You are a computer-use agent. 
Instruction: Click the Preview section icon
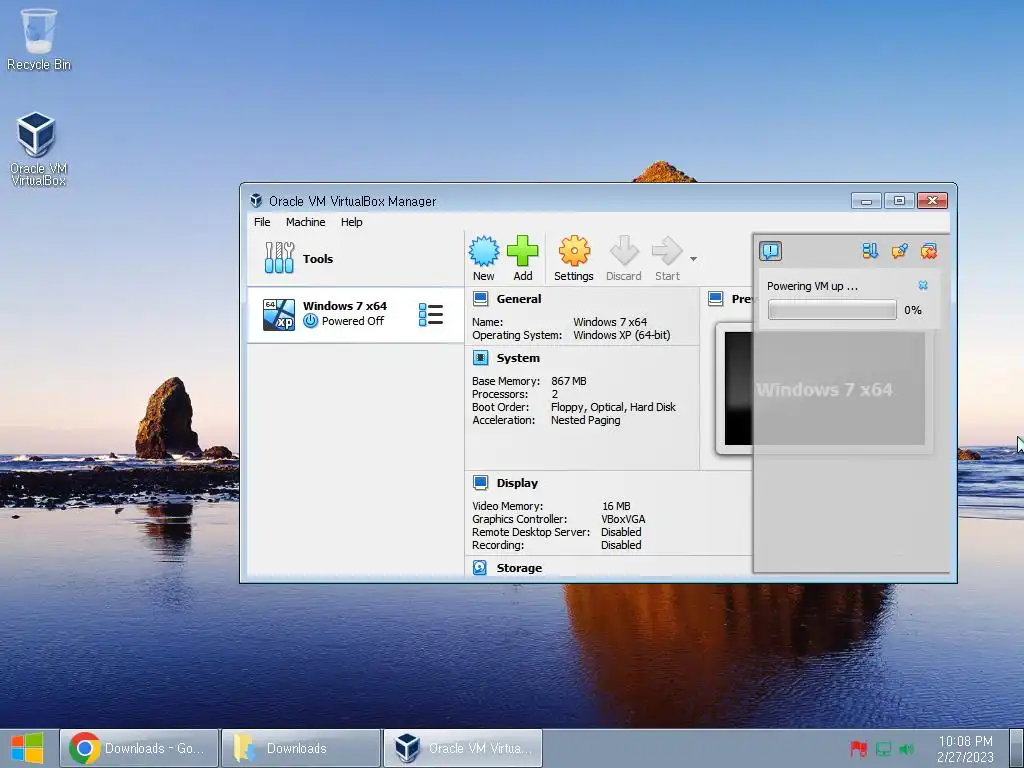click(716, 299)
